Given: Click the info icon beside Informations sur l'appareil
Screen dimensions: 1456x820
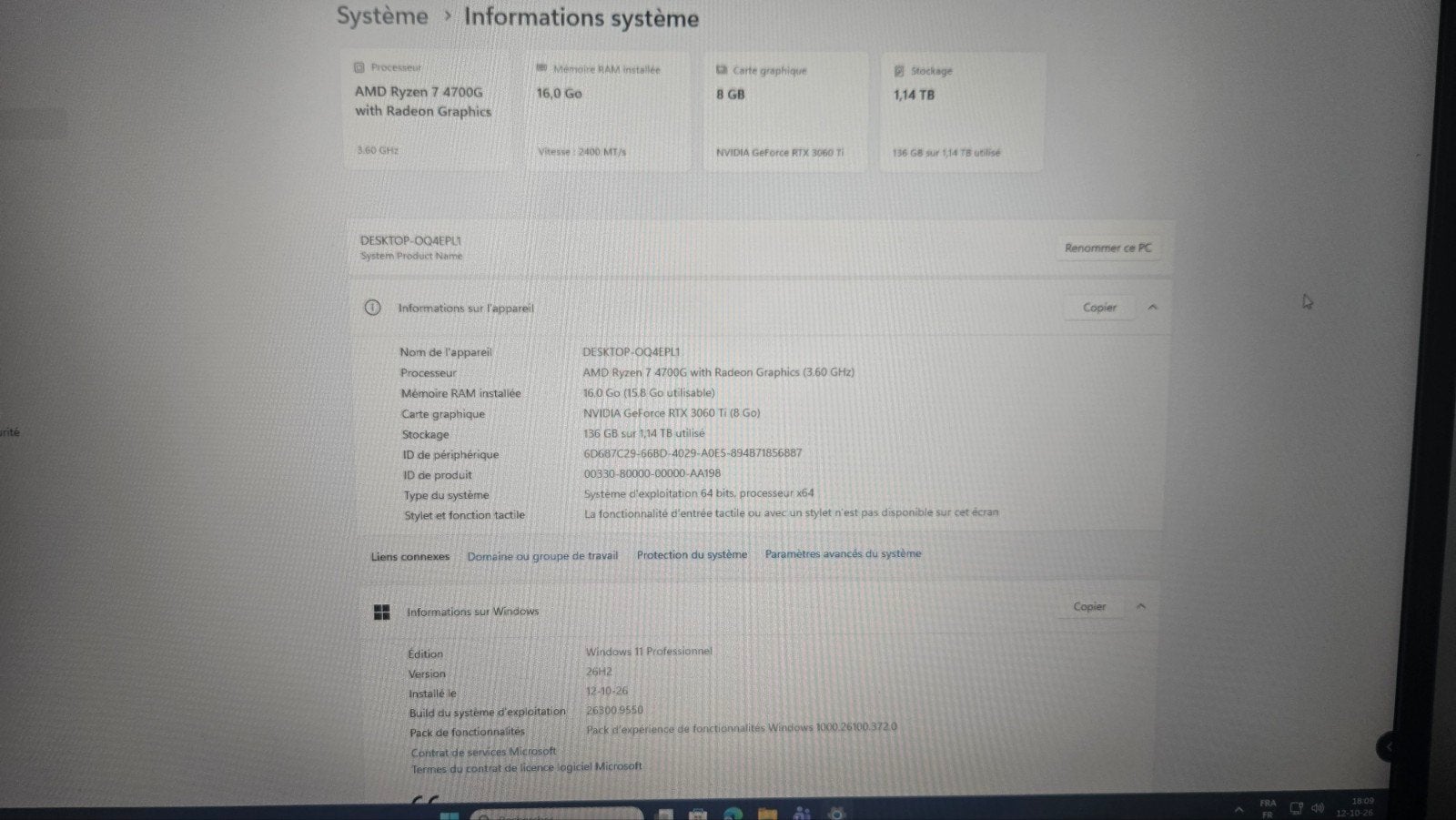Looking at the screenshot, I should (372, 308).
